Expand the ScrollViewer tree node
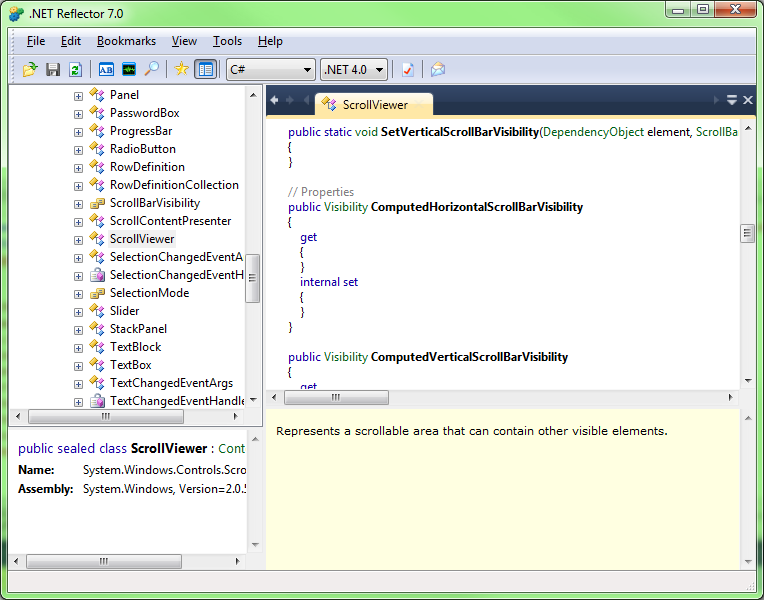Viewport: 764px width, 600px height. [x=78, y=240]
